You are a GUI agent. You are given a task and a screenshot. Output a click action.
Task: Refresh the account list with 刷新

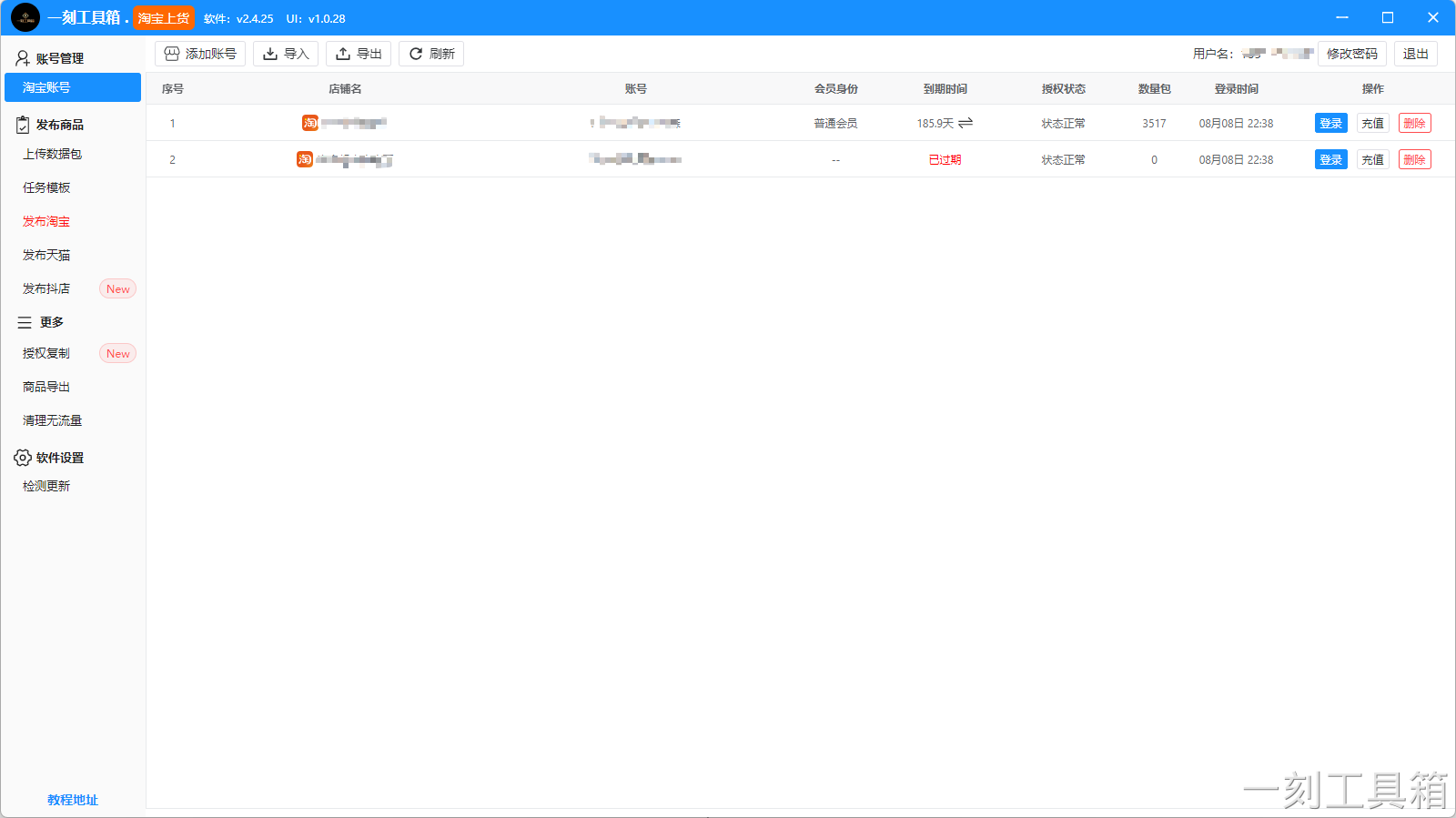[x=431, y=54]
